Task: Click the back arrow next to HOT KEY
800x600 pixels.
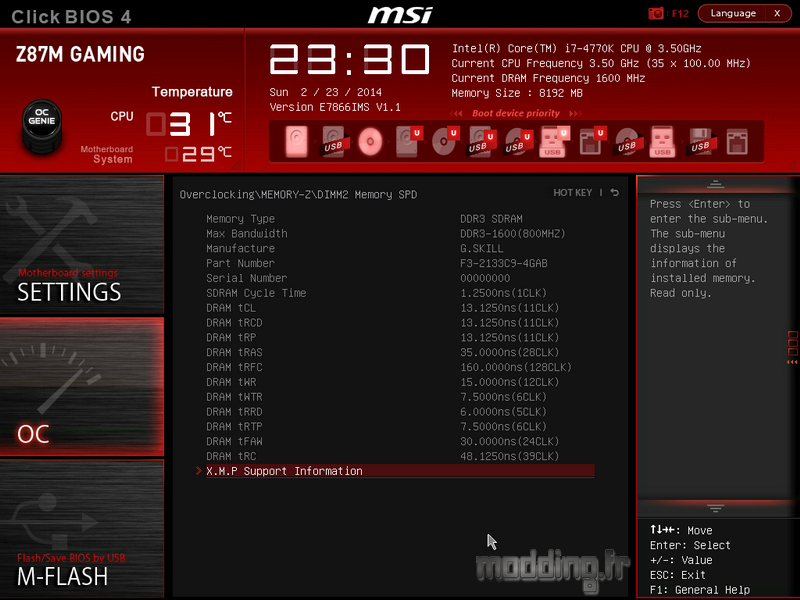Action: [x=615, y=192]
